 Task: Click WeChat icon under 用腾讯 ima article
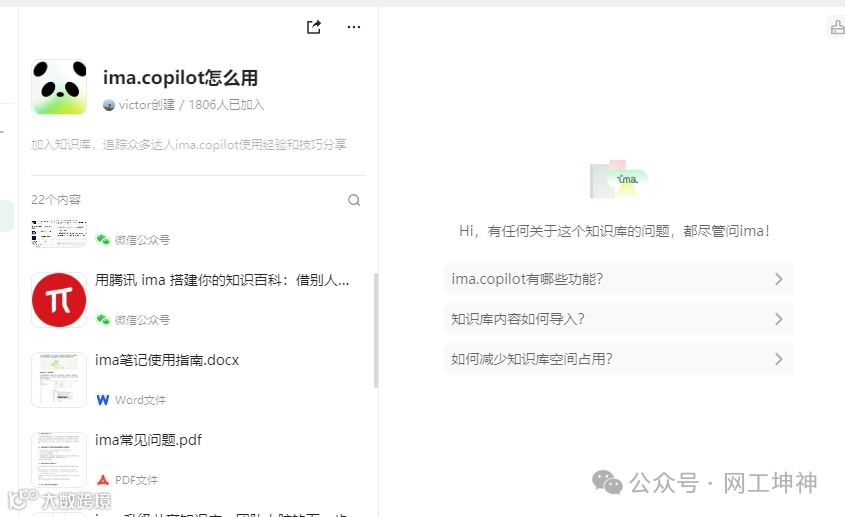pyautogui.click(x=103, y=320)
